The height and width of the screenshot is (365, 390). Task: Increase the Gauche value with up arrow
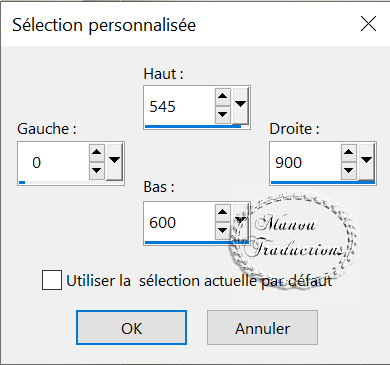pyautogui.click(x=97, y=153)
